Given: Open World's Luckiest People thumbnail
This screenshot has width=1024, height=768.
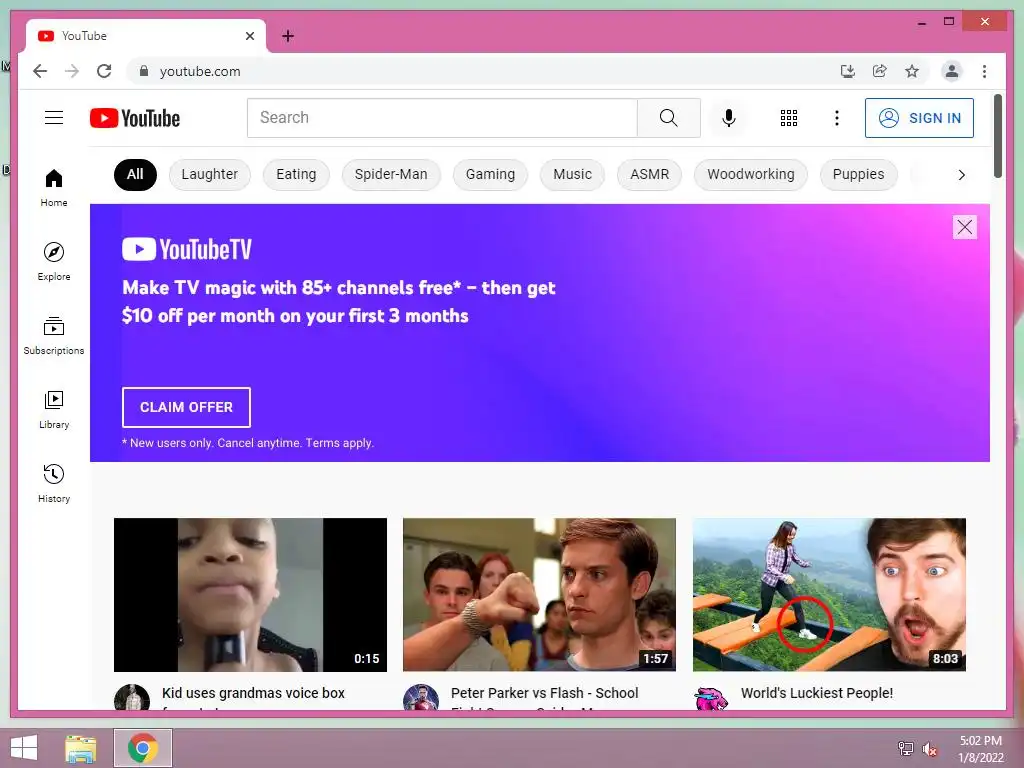Looking at the screenshot, I should (829, 594).
